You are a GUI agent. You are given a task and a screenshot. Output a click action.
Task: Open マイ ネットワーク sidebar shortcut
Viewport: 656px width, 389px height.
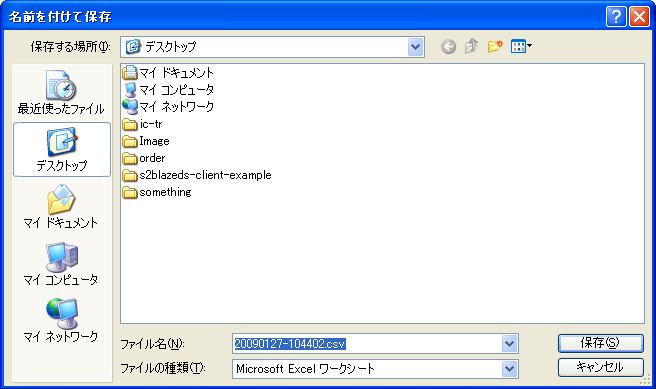pos(61,320)
